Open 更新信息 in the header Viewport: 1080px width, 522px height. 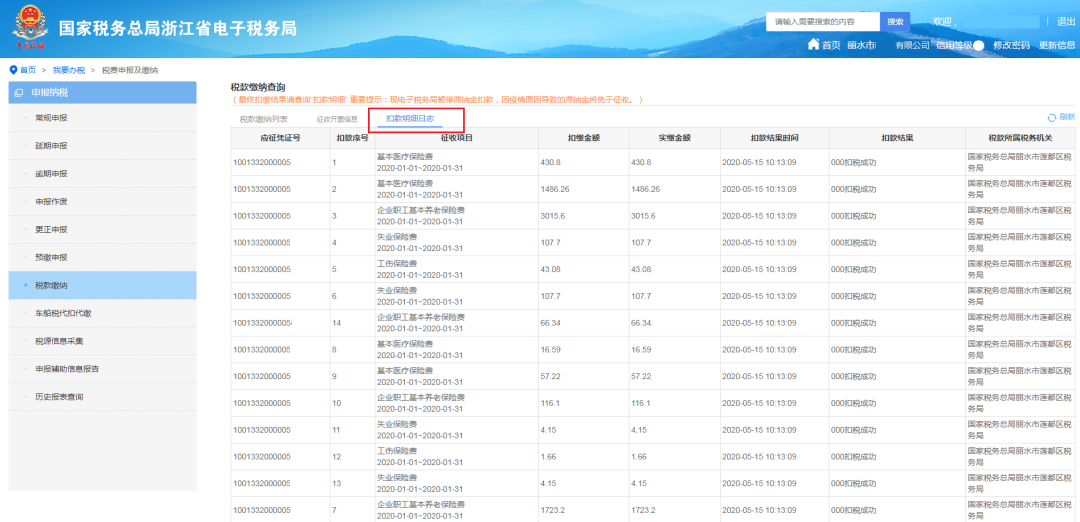point(1057,45)
